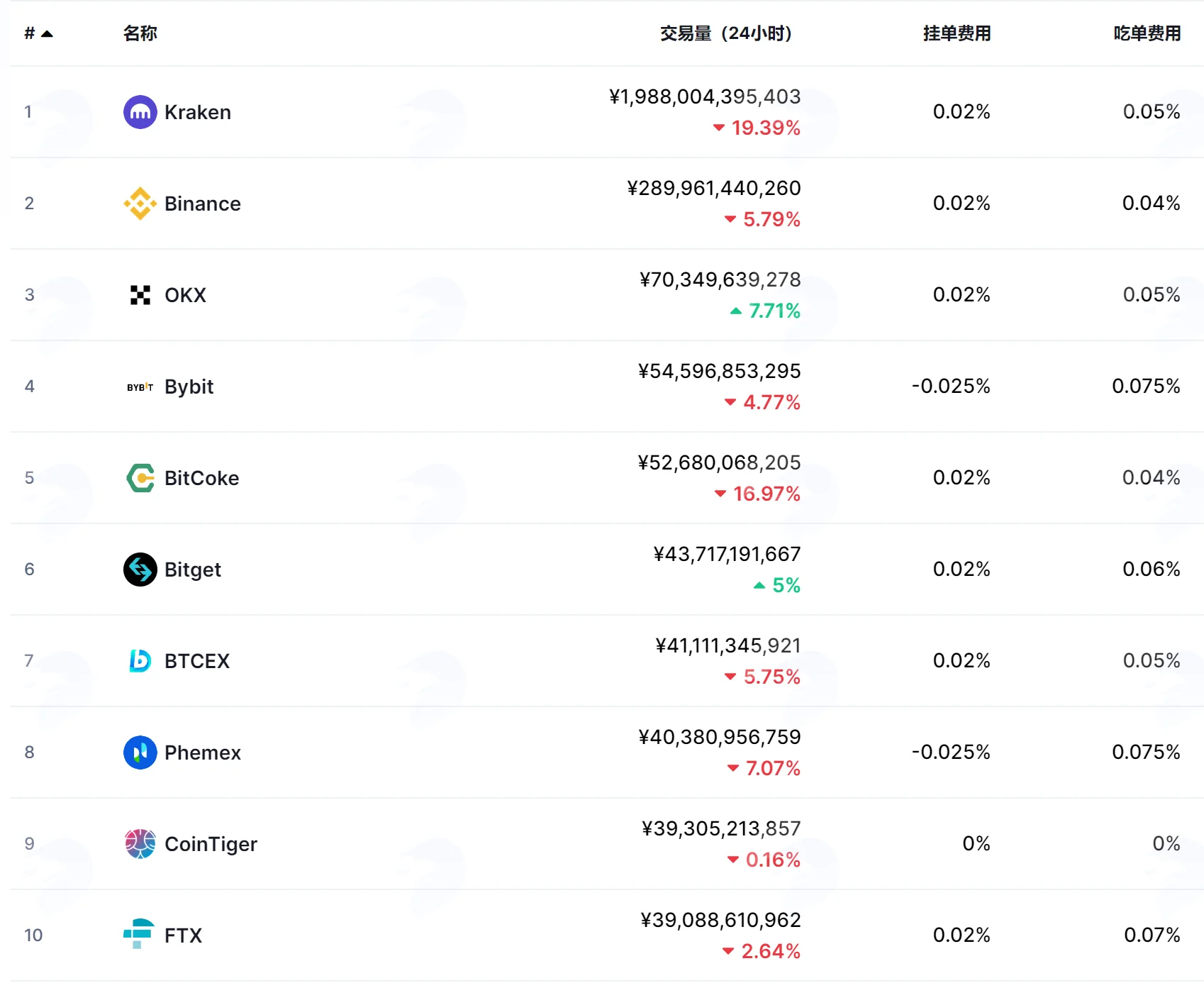Screen dimensions: 1204x983
Task: Open the Kraken exchange name link
Action: pyautogui.click(x=198, y=112)
